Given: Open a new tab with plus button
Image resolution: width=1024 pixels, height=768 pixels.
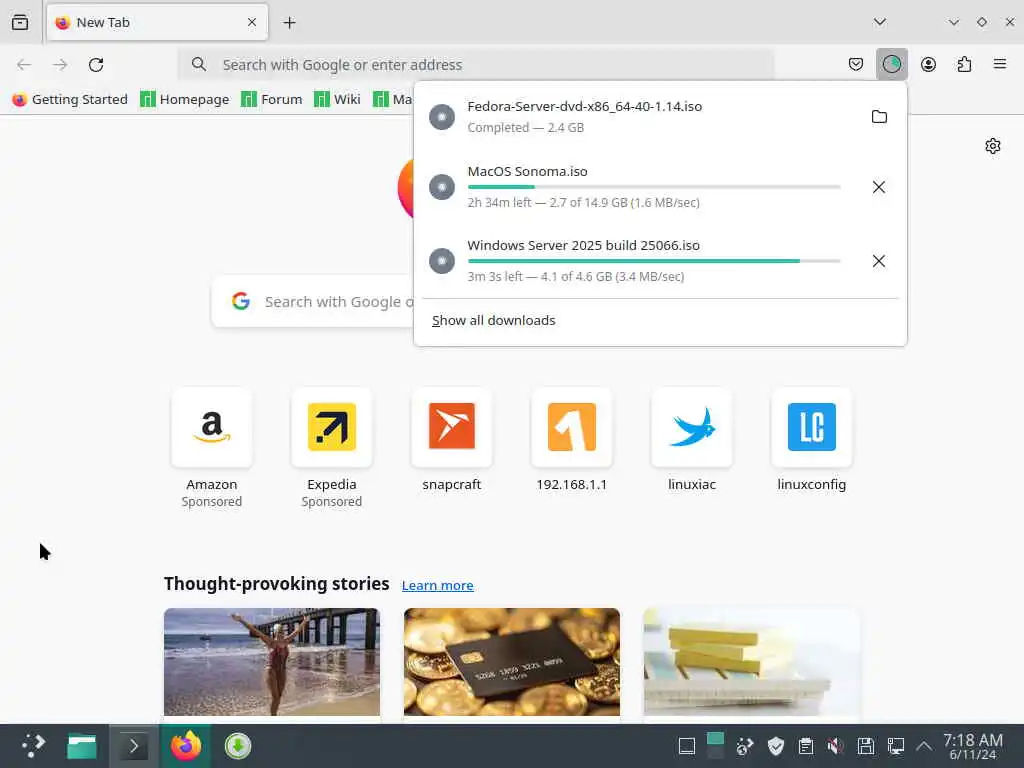Looking at the screenshot, I should coord(289,23).
